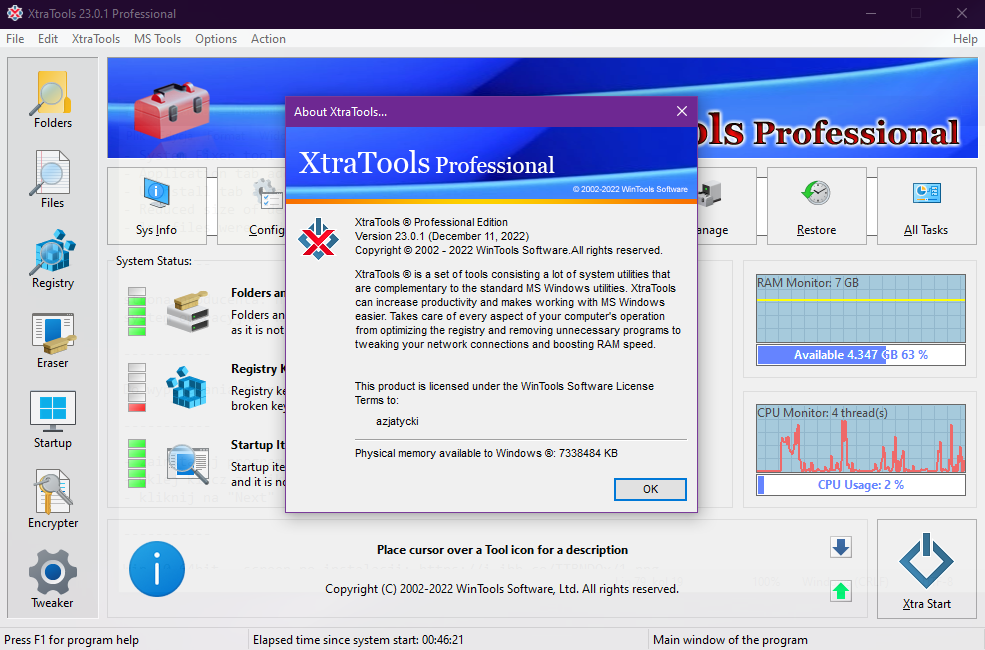Click 'Main window of the program' status text

click(730, 640)
